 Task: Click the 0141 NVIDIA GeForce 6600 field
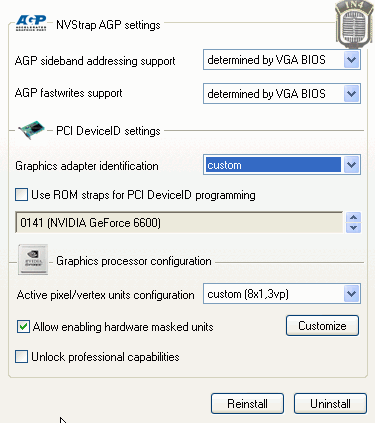[179, 222]
